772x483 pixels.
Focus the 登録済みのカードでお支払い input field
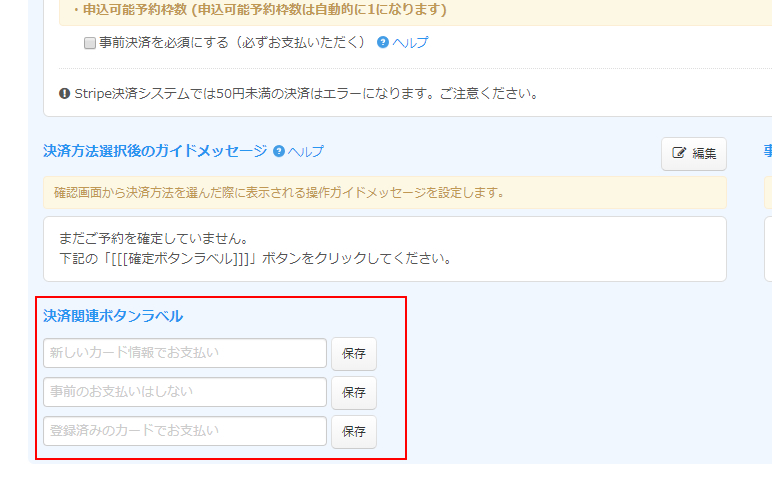tap(185, 431)
